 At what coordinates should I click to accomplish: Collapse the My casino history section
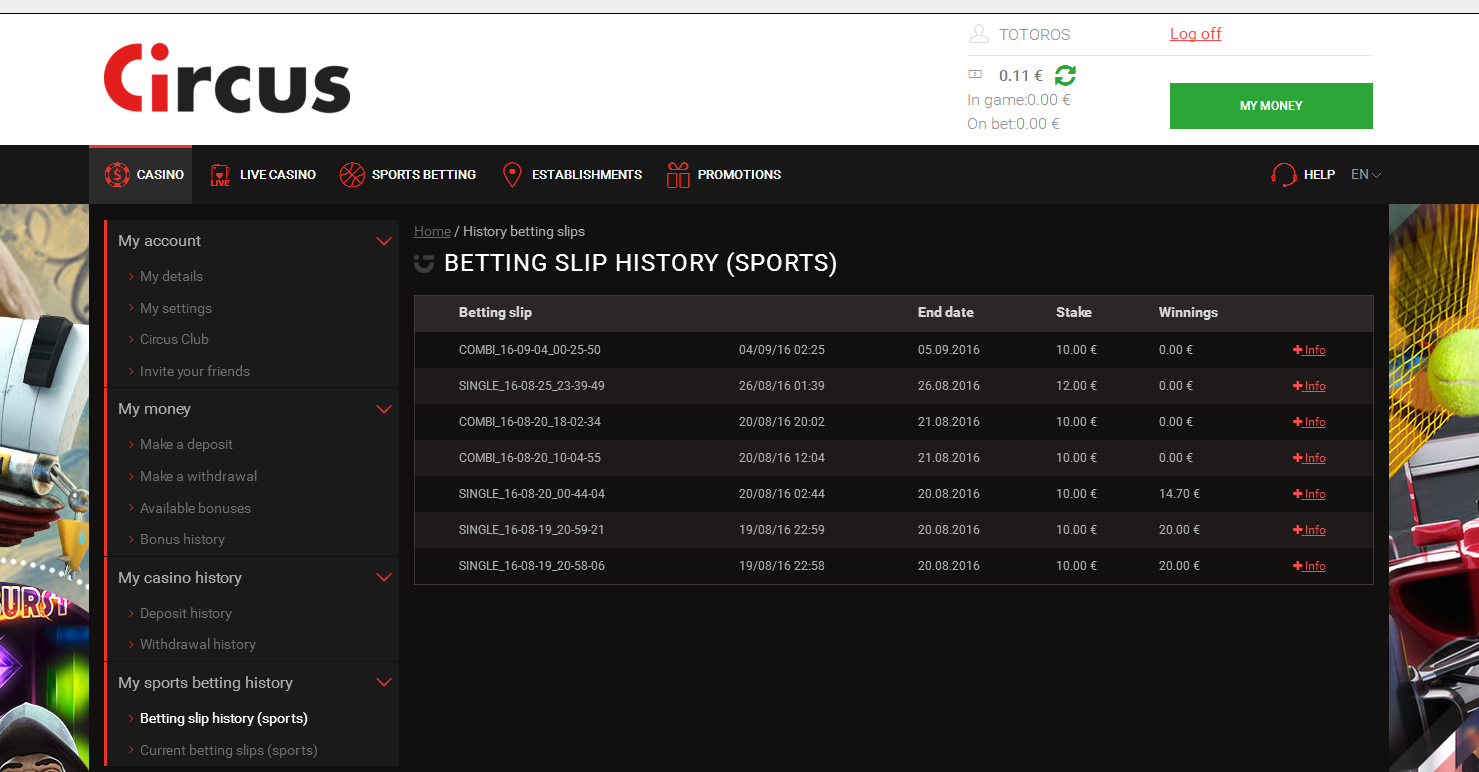coord(383,578)
